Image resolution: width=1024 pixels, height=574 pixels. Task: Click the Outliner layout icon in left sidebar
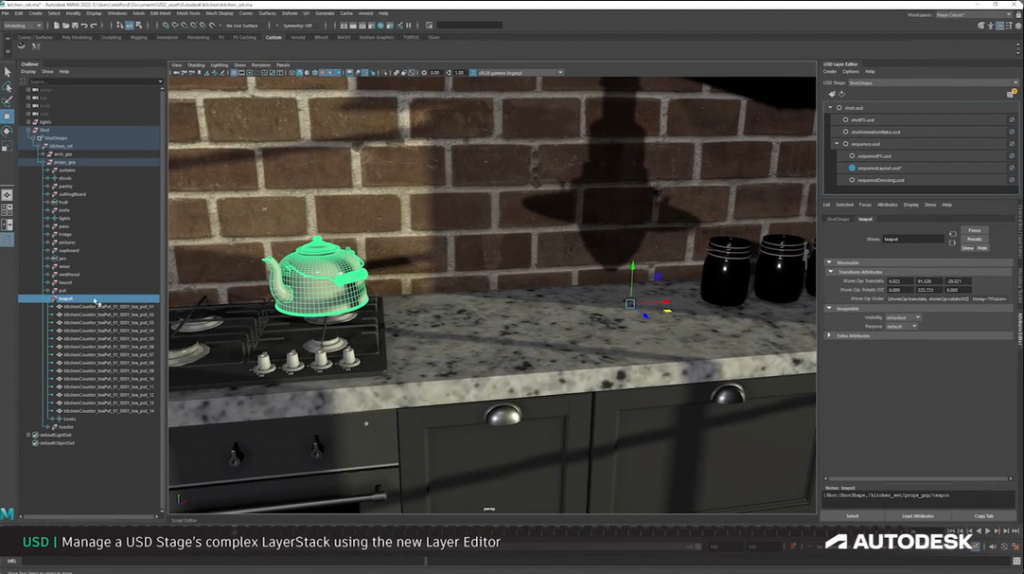click(7, 225)
